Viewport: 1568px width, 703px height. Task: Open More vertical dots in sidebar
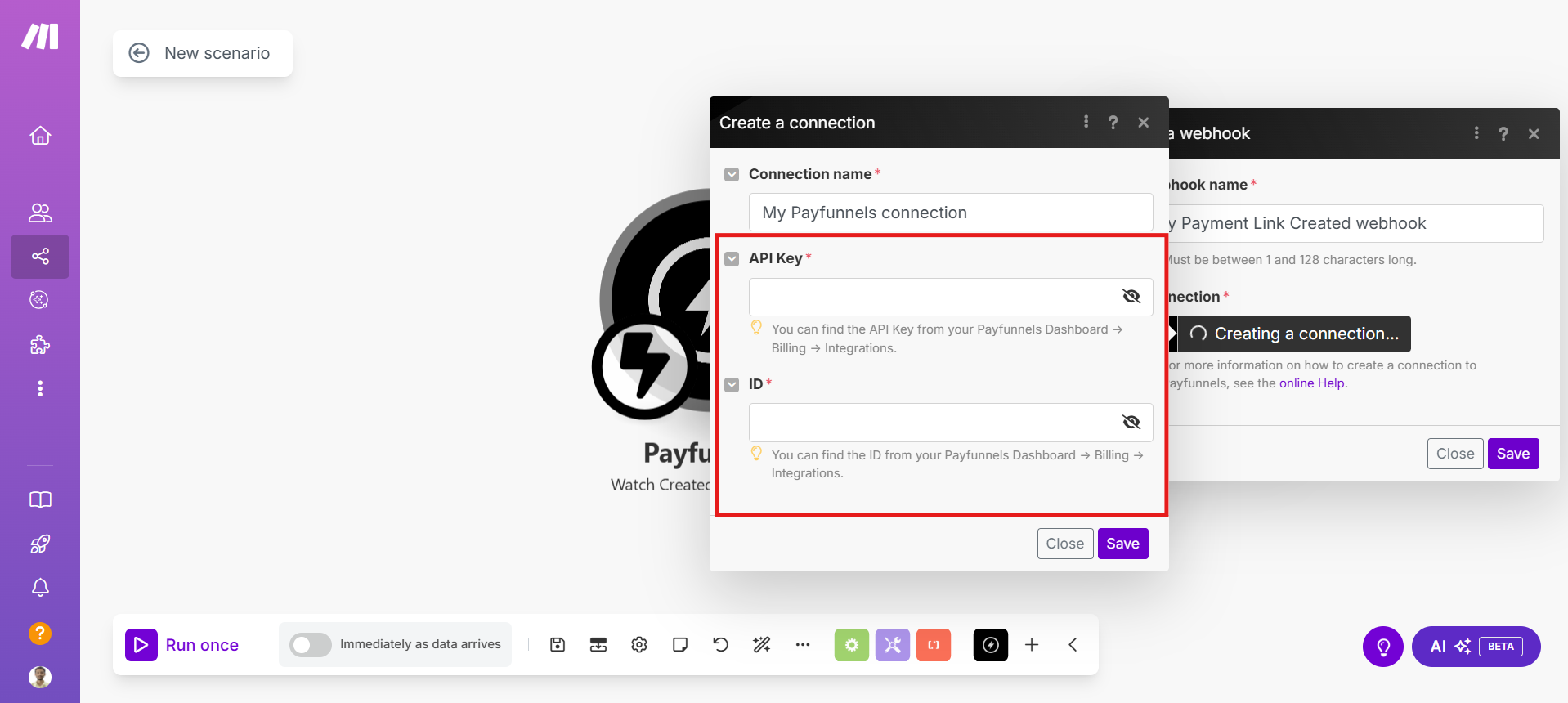[40, 388]
